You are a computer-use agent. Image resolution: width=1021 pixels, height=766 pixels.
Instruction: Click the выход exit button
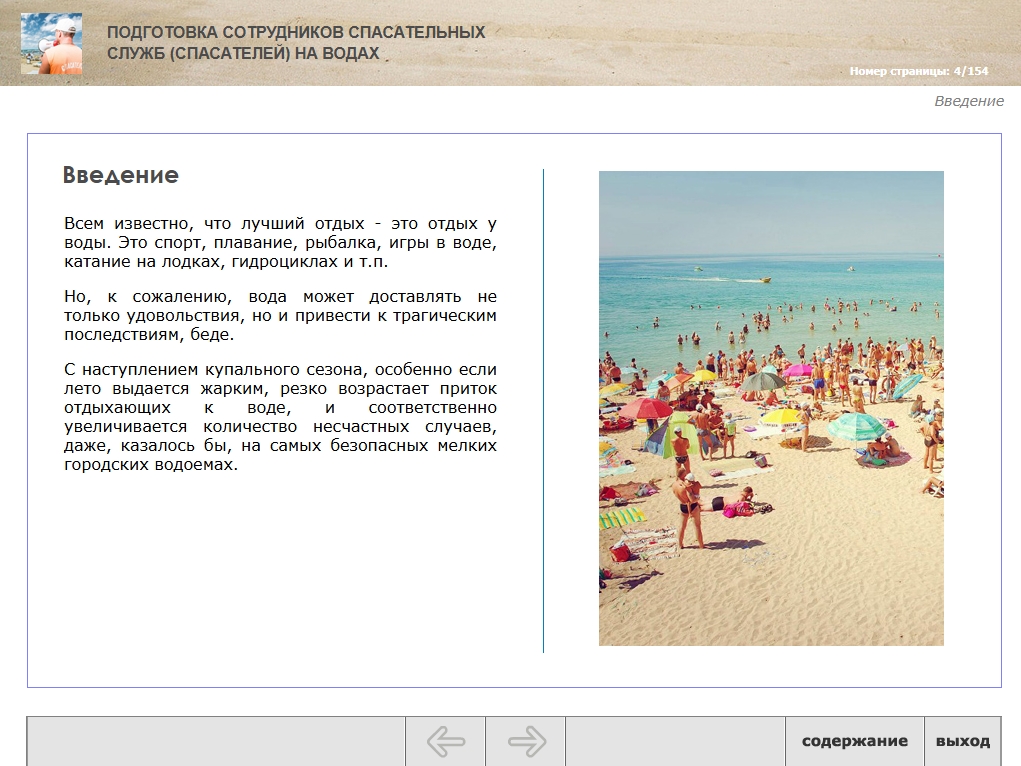point(962,741)
